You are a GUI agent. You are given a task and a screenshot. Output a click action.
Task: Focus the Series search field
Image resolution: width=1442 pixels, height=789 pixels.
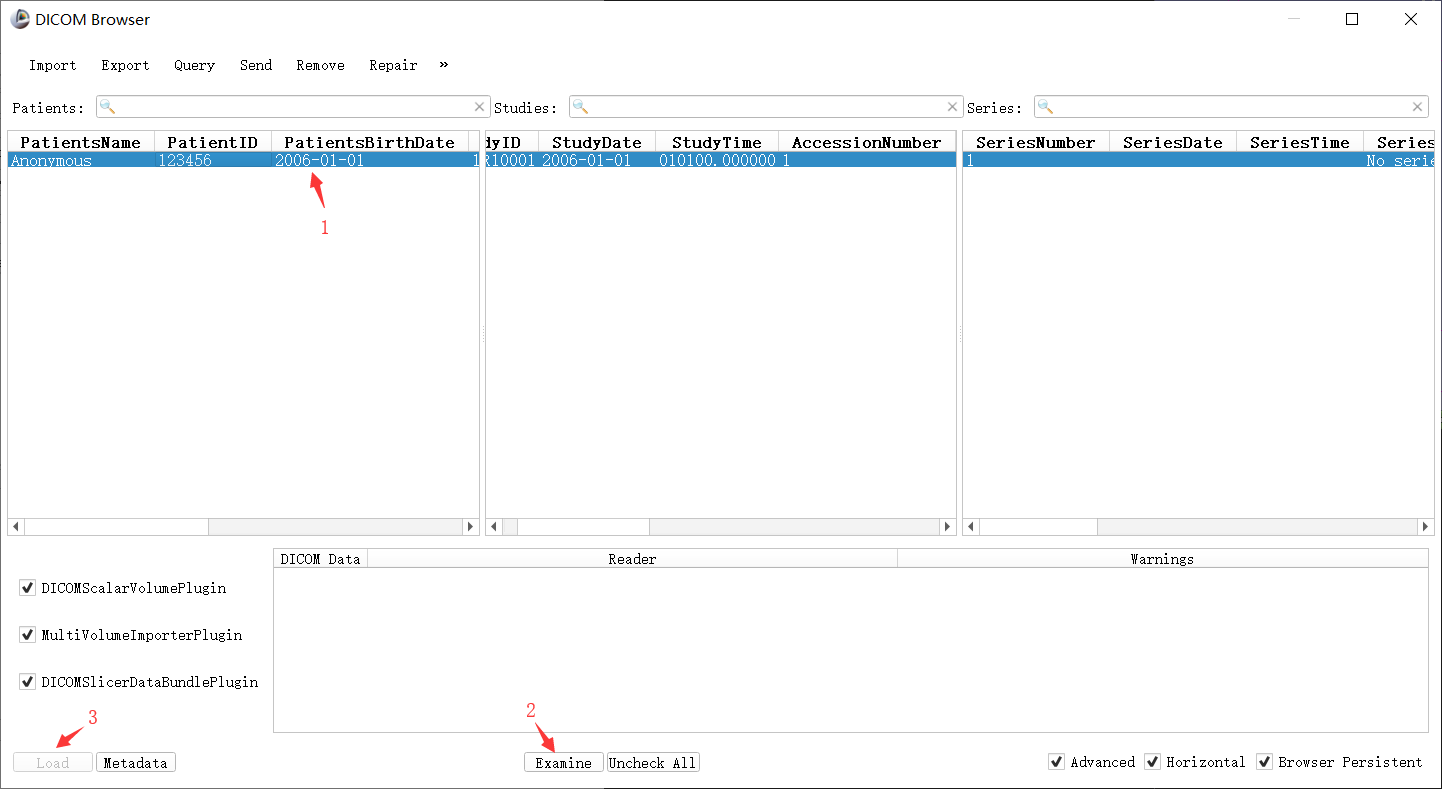[x=1231, y=107]
